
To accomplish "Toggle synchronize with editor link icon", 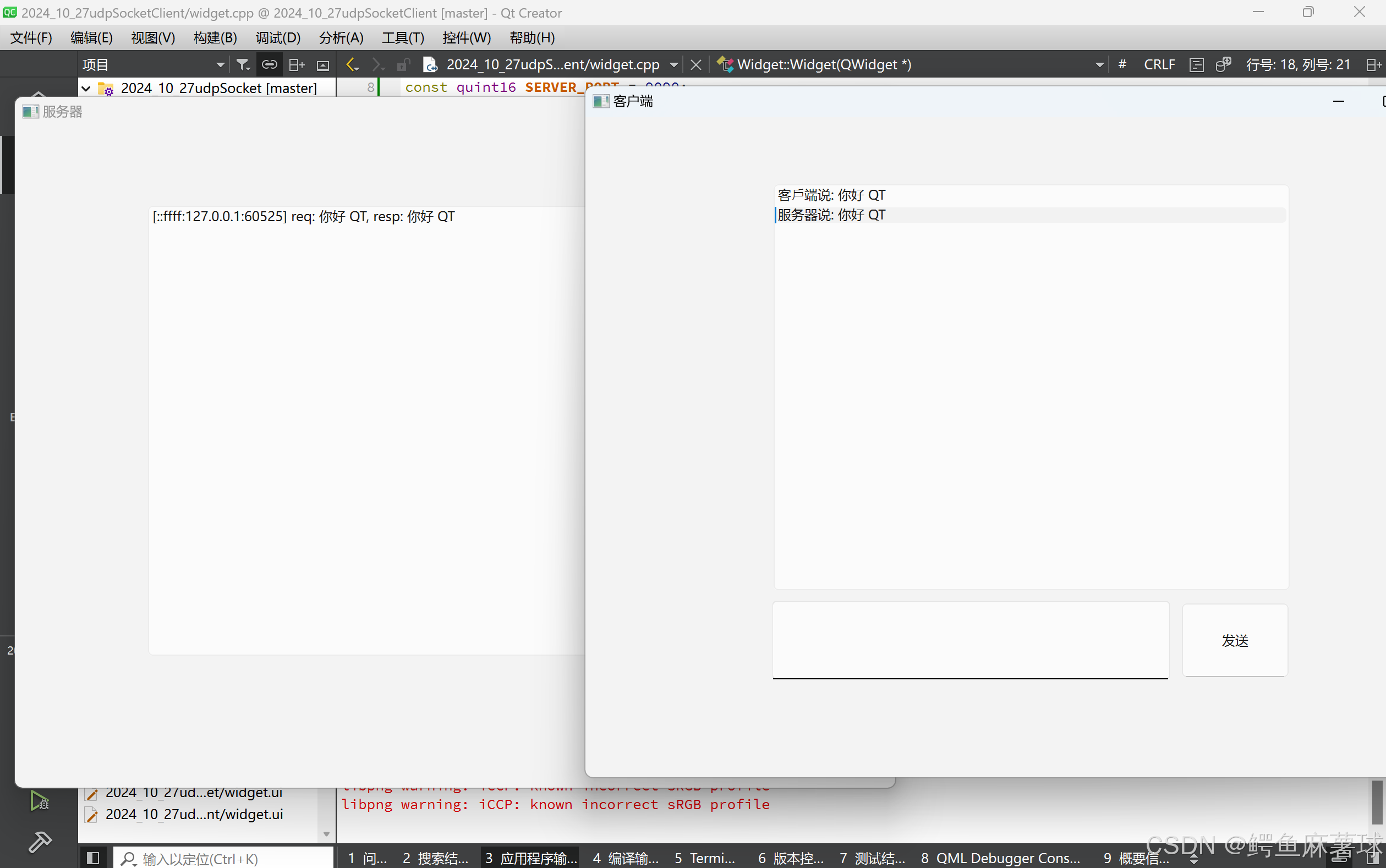I will (269, 65).
